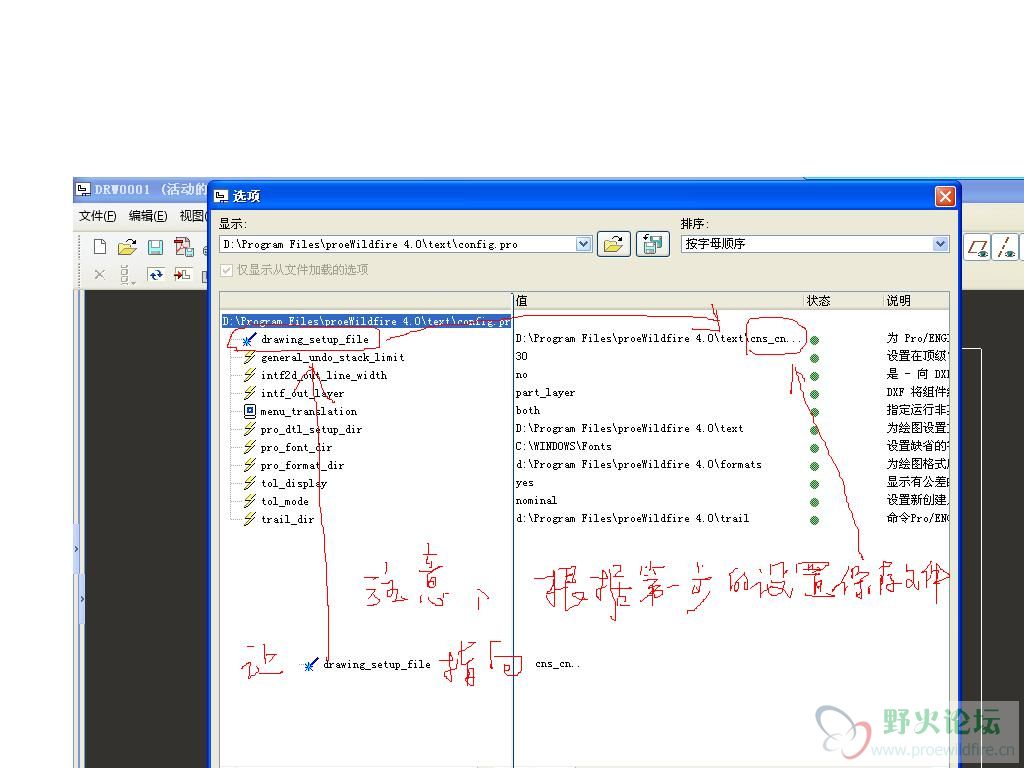Viewport: 1024px width, 768px height.
Task: Select the drawing_setup_file option
Action: click(x=315, y=340)
